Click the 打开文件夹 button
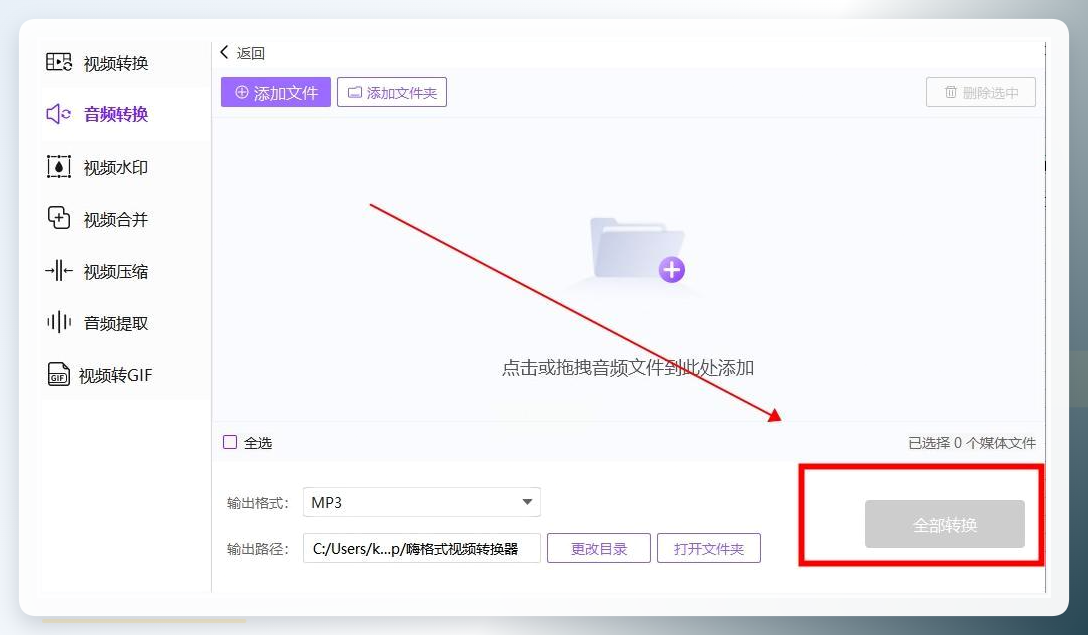 [708, 548]
